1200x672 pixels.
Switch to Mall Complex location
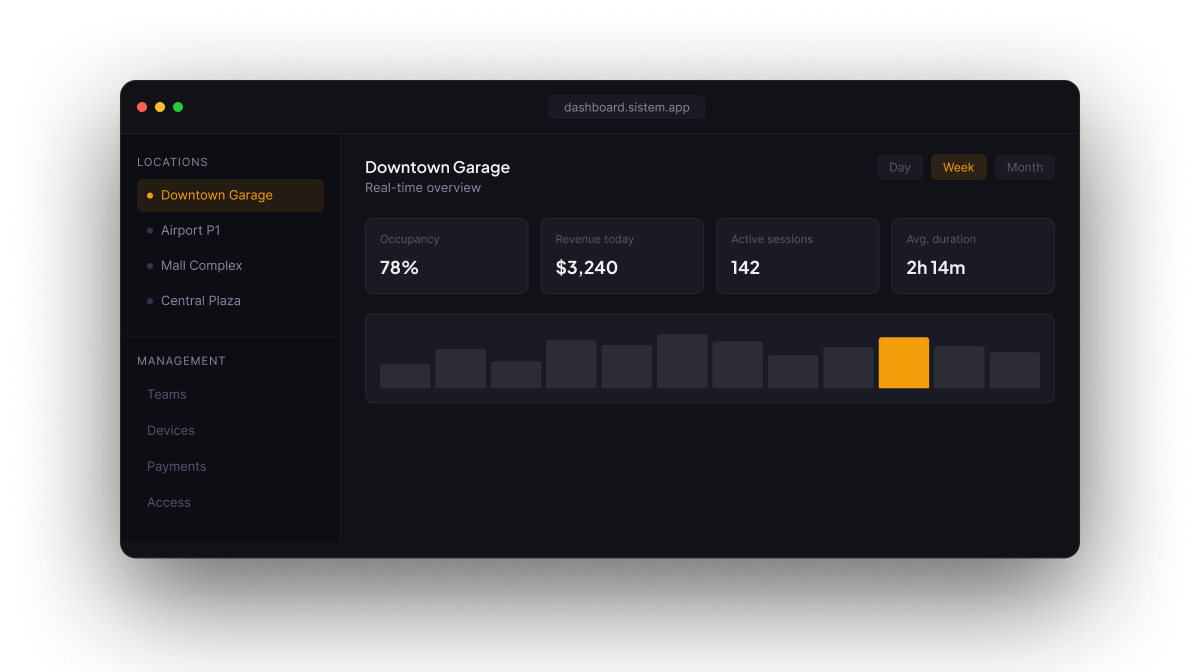pyautogui.click(x=230, y=265)
